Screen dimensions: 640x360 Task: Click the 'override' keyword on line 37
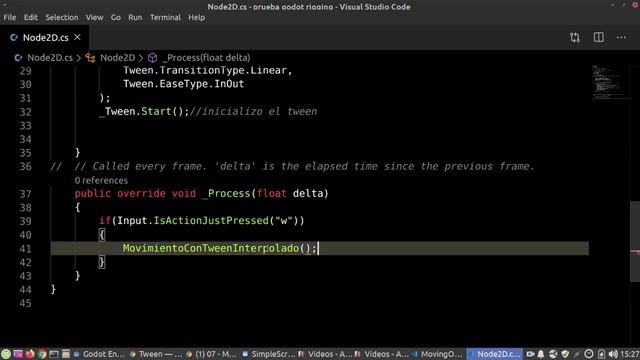tap(141, 193)
